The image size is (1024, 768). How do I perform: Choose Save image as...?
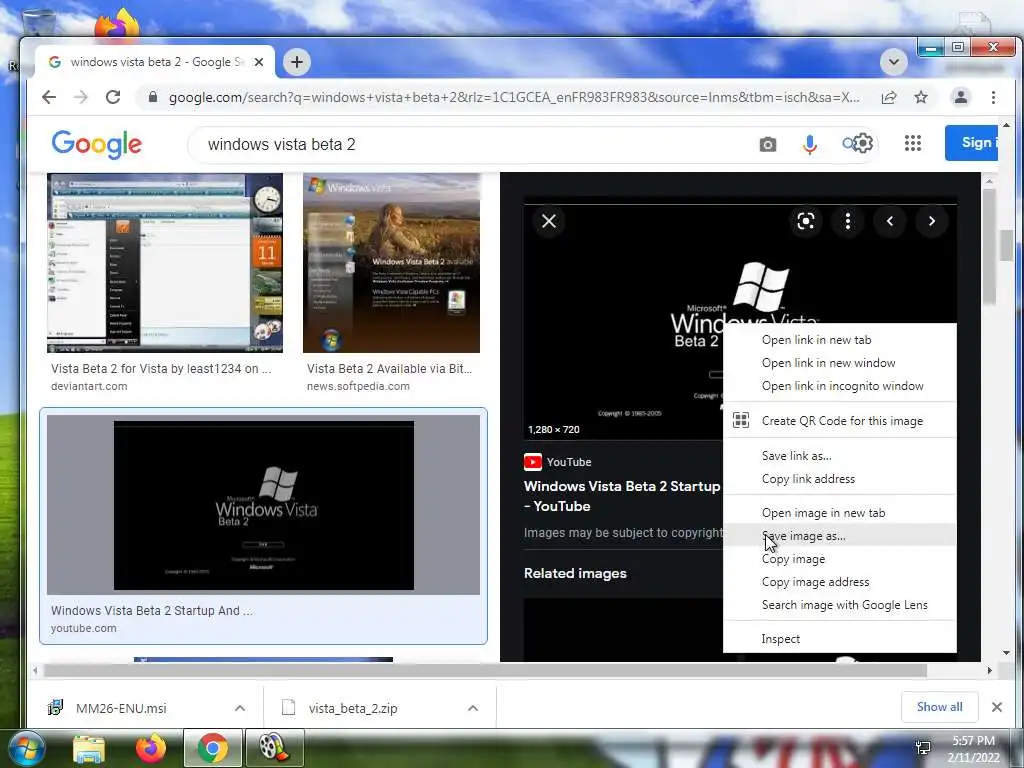pos(840,536)
